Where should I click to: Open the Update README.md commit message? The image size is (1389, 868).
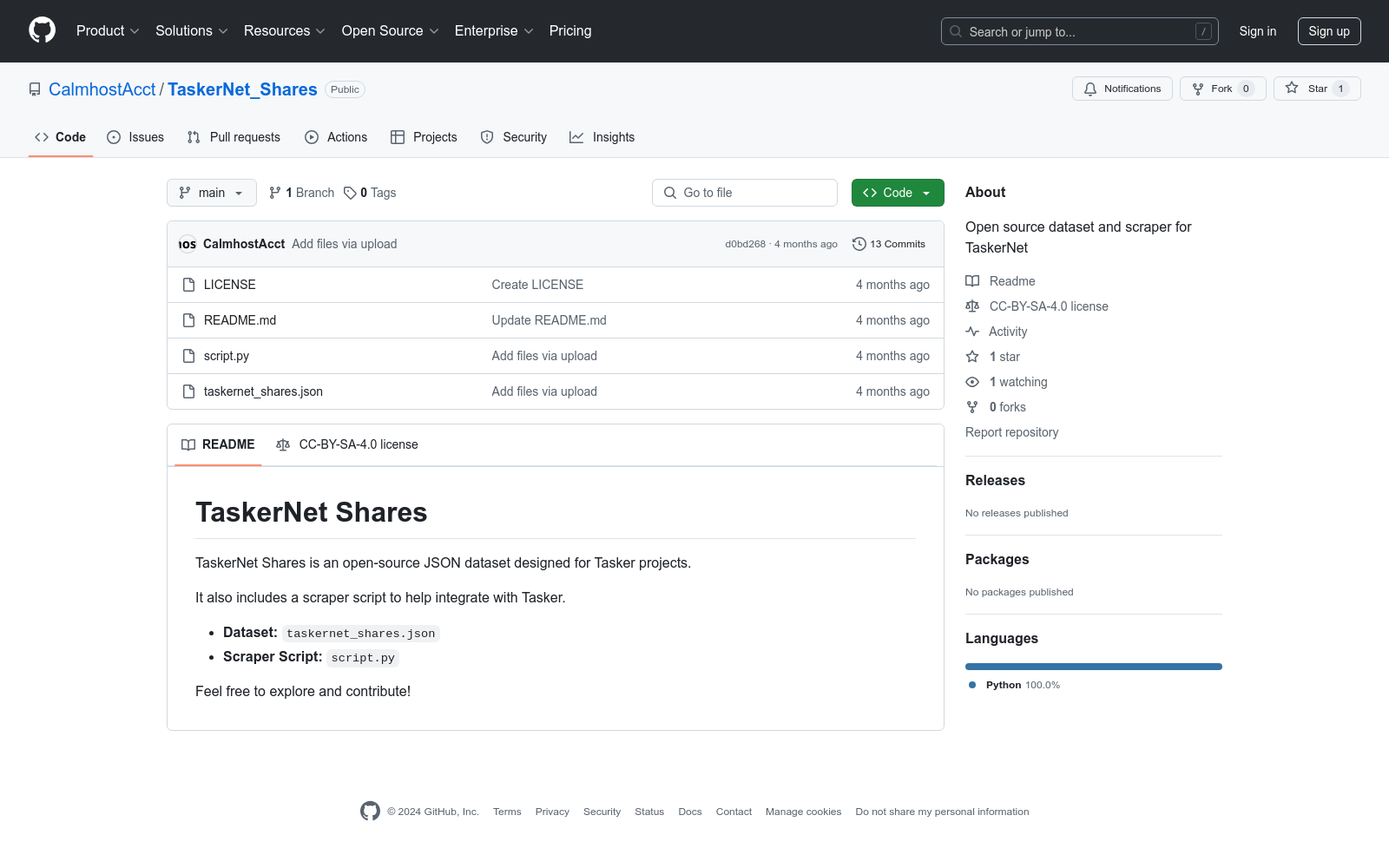pyautogui.click(x=550, y=320)
